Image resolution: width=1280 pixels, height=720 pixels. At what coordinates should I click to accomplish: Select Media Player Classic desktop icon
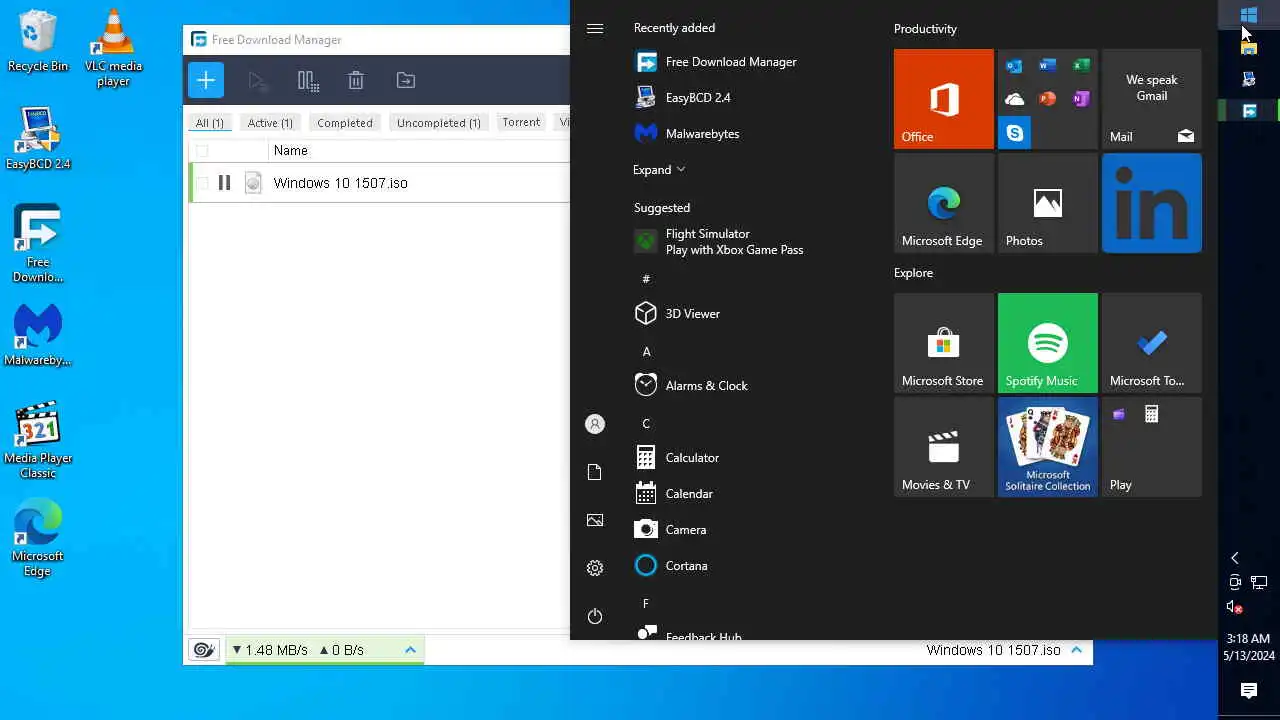pos(38,441)
